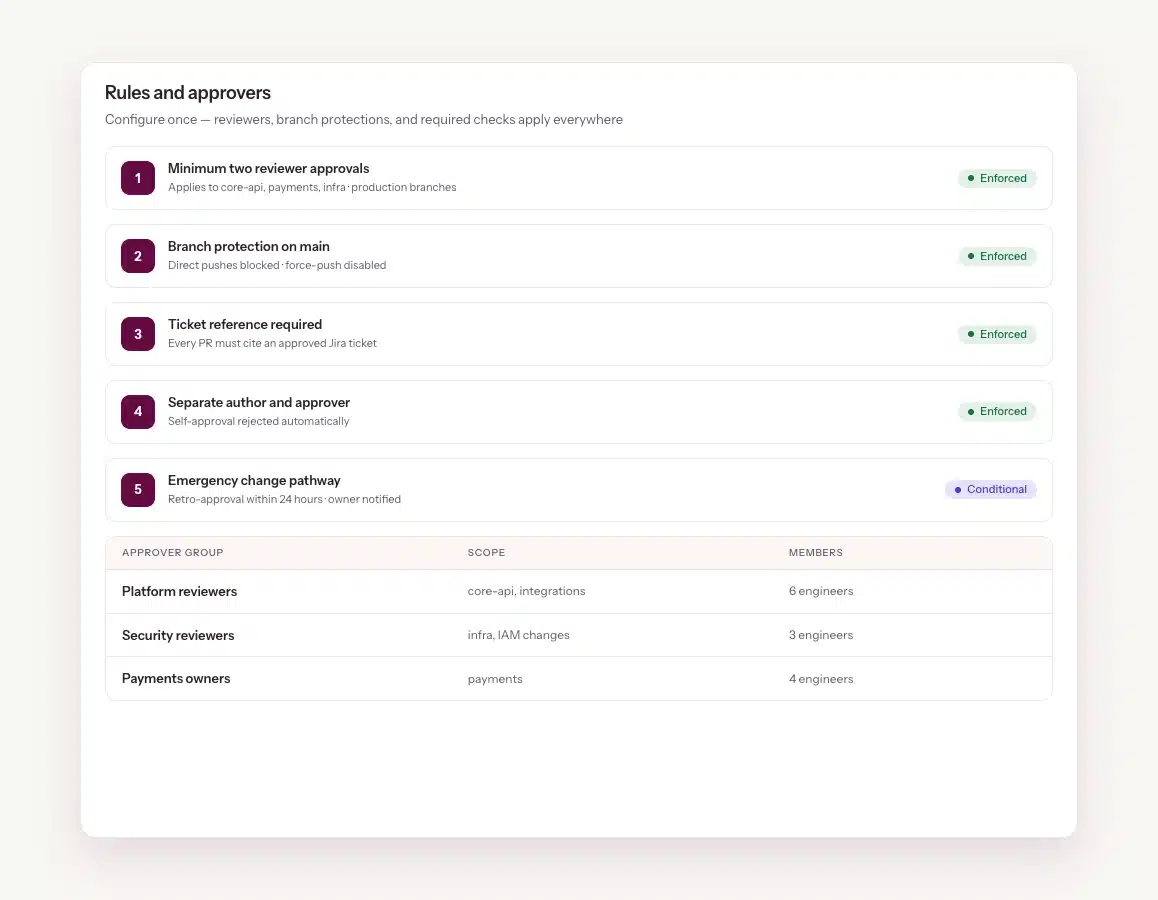Select the Ticket reference required title
The height and width of the screenshot is (900, 1158).
[x=244, y=324]
